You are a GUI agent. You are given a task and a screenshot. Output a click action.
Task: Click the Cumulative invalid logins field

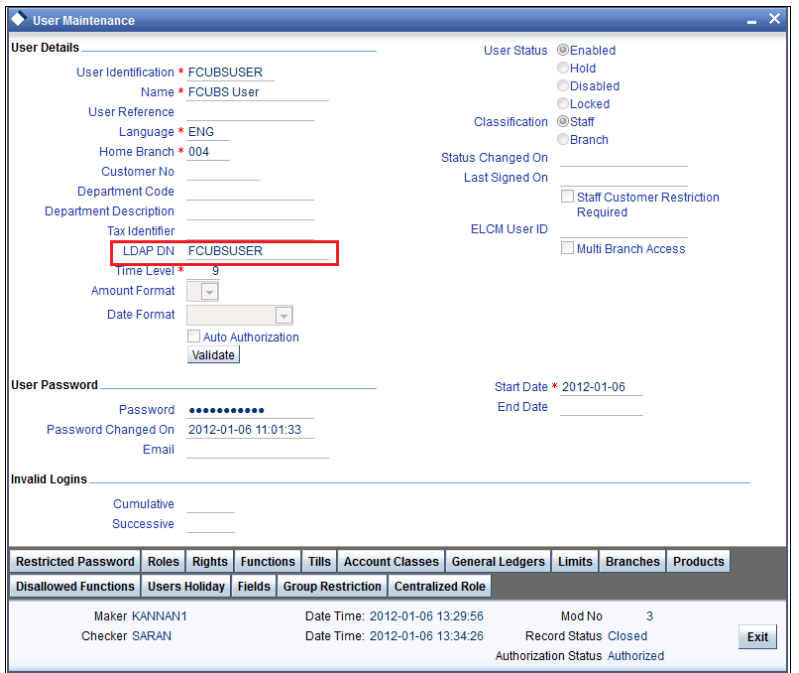tap(210, 504)
